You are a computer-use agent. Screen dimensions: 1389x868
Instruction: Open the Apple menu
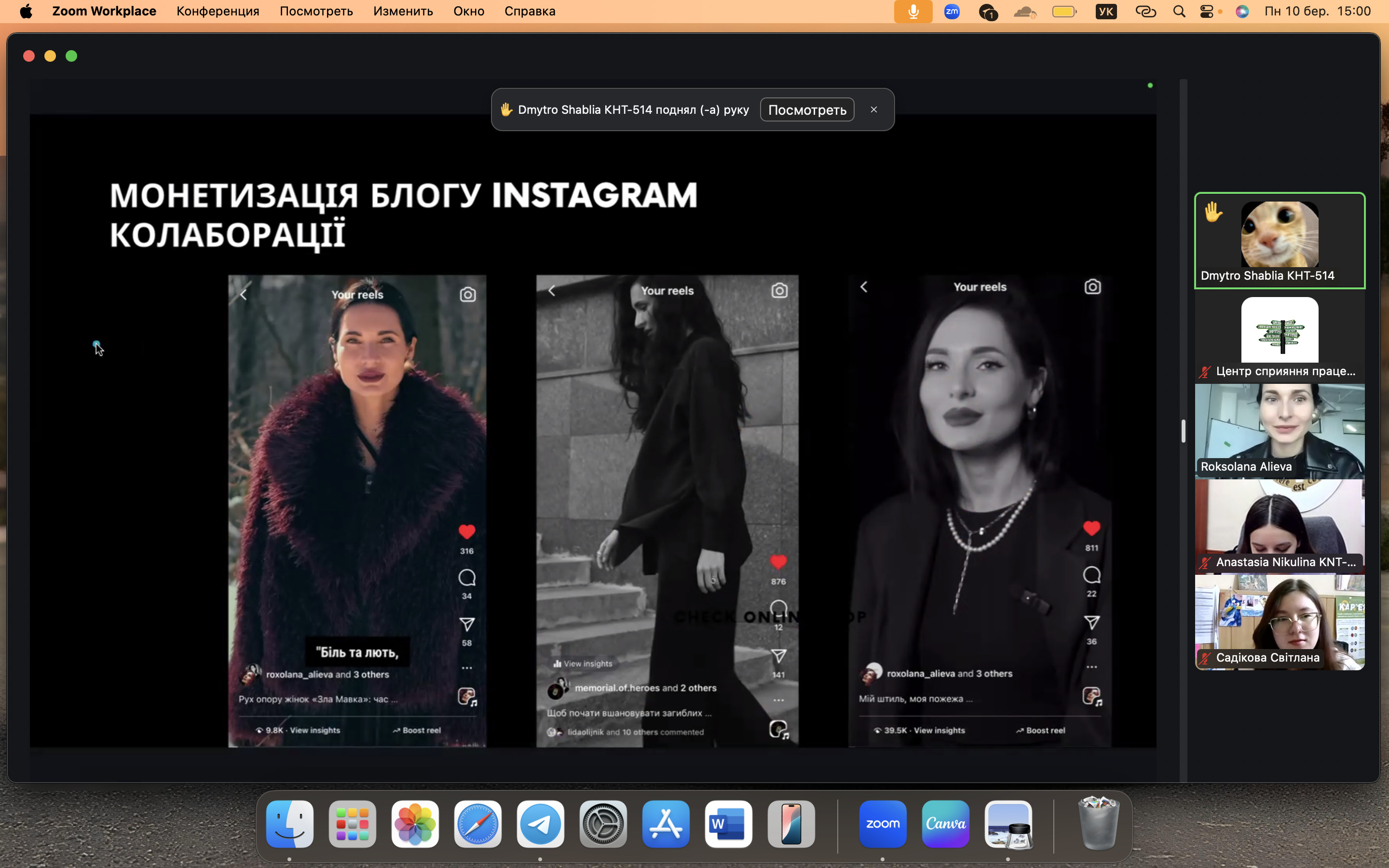click(x=26, y=12)
